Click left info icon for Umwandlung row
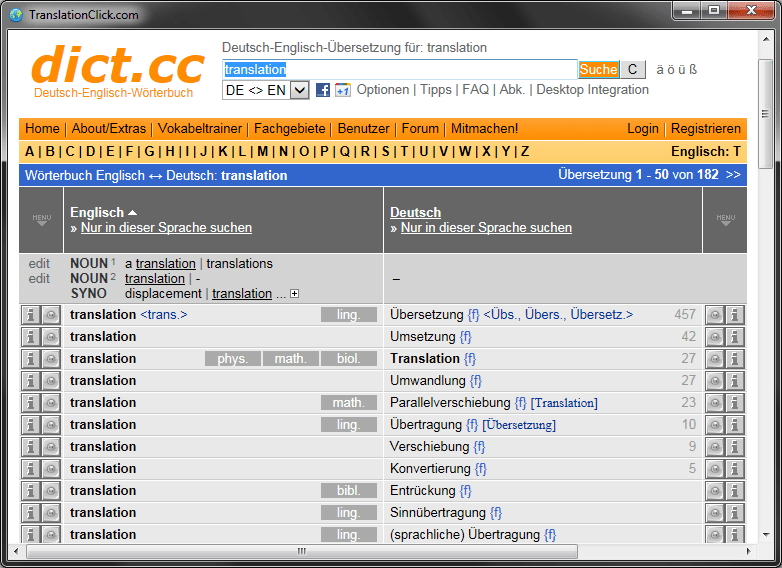Image resolution: width=782 pixels, height=568 pixels. point(30,381)
